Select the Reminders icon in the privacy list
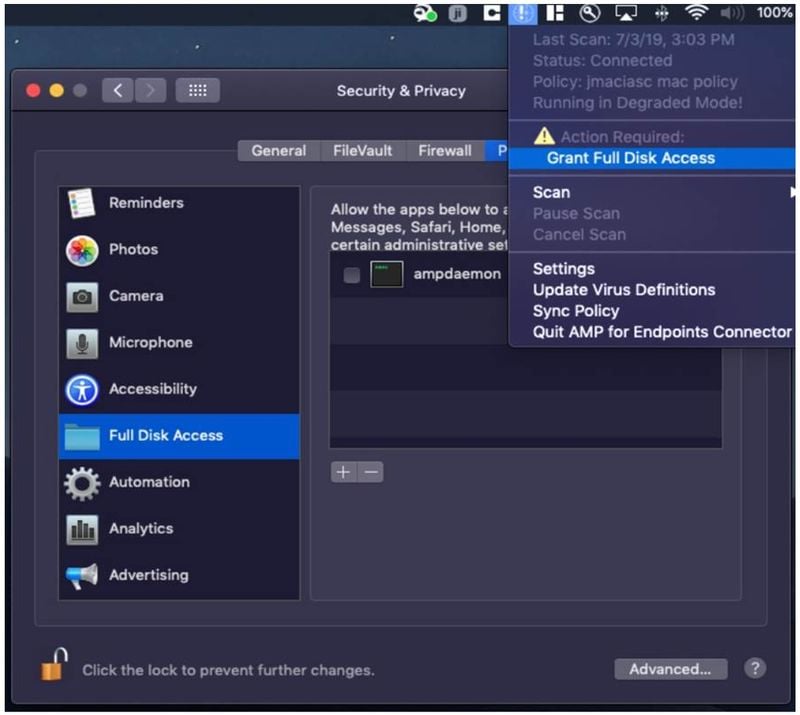Image resolution: width=800 pixels, height=715 pixels. click(82, 203)
